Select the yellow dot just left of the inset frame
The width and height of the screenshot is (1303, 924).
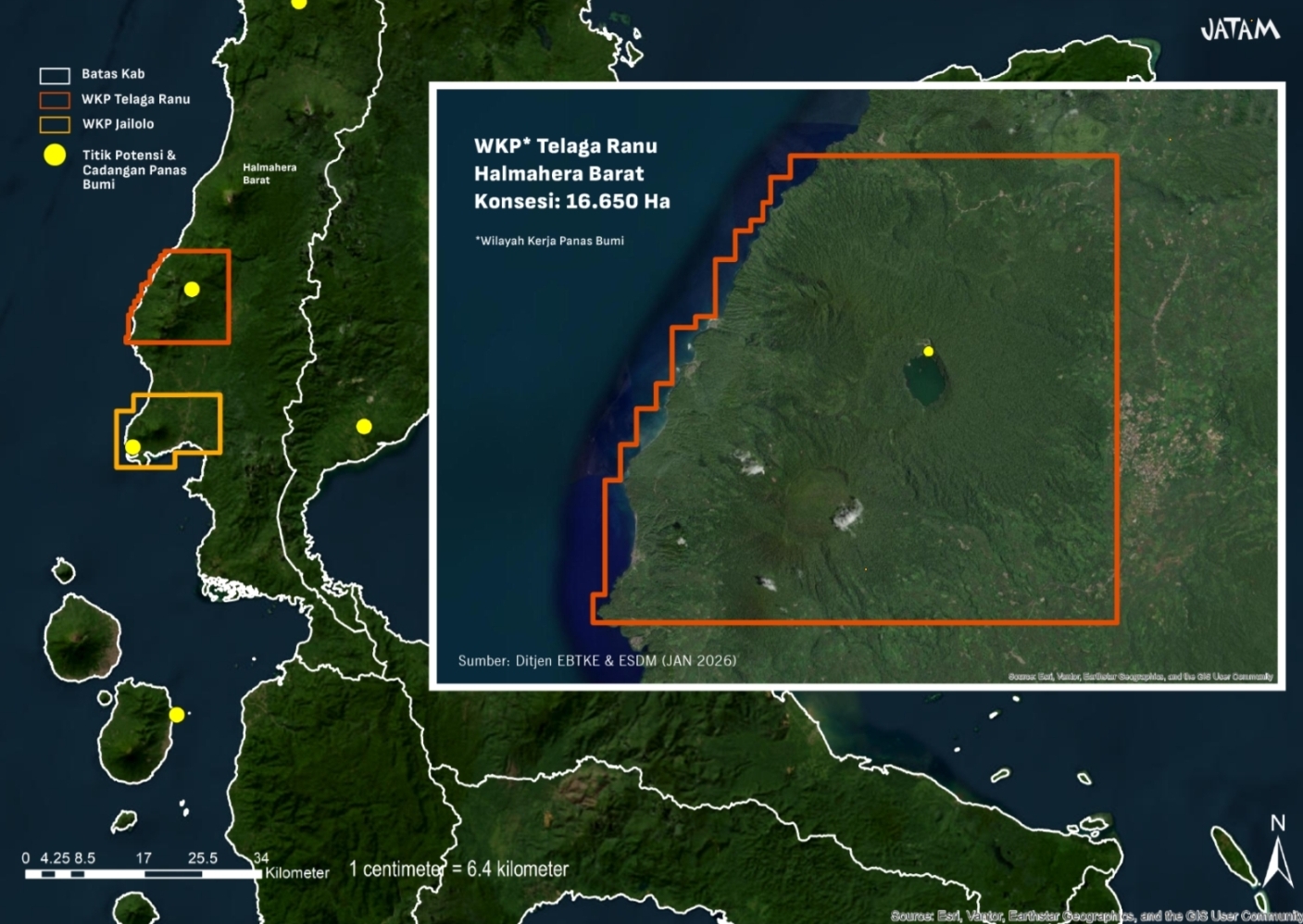364,426
